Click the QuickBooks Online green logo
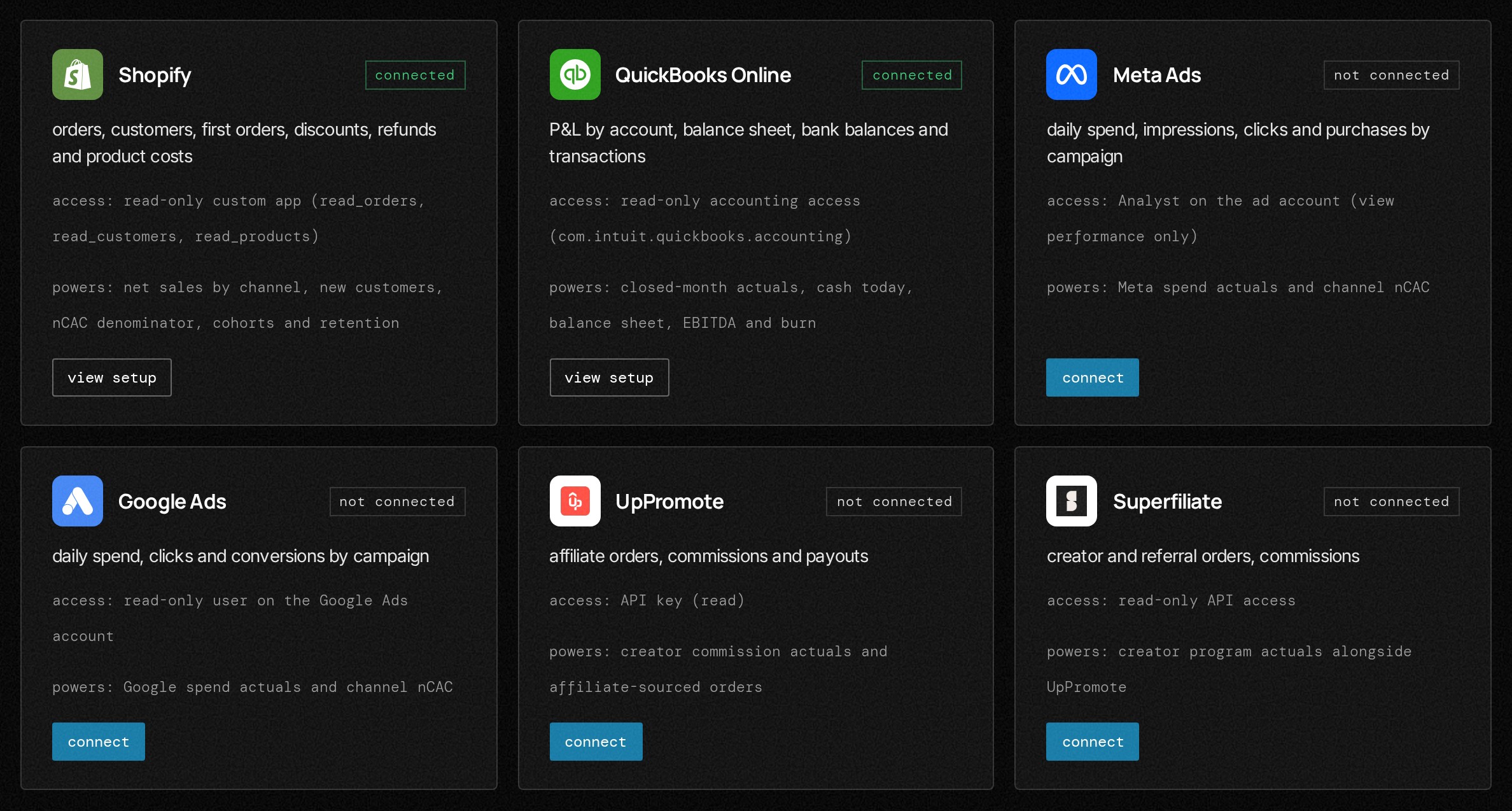1512x811 pixels. point(575,74)
